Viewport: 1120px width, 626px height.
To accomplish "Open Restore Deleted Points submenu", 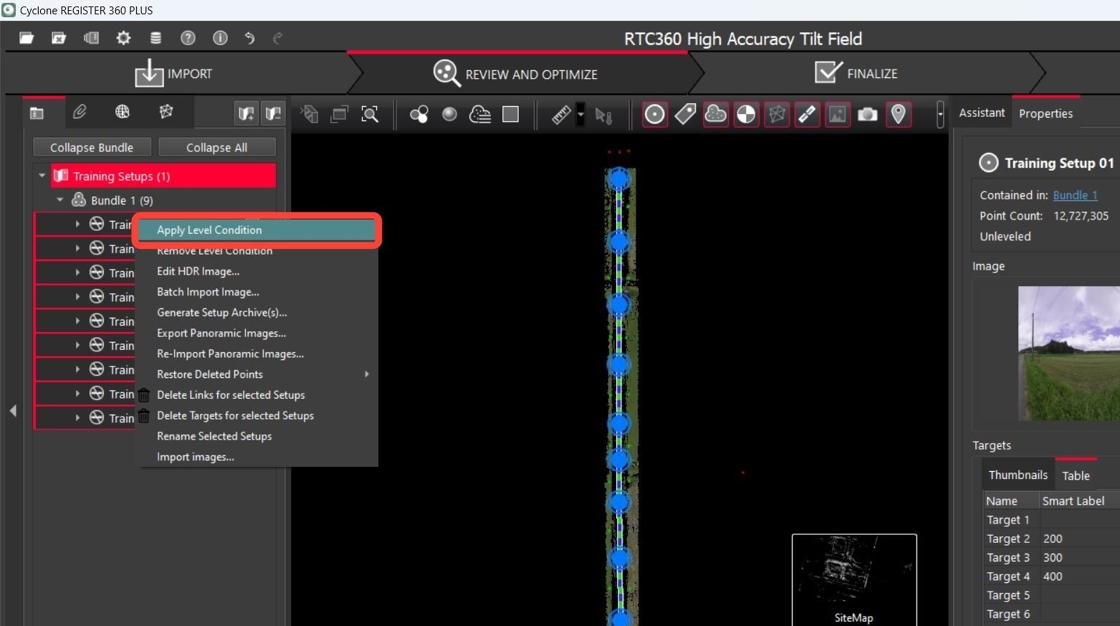I will 257,374.
